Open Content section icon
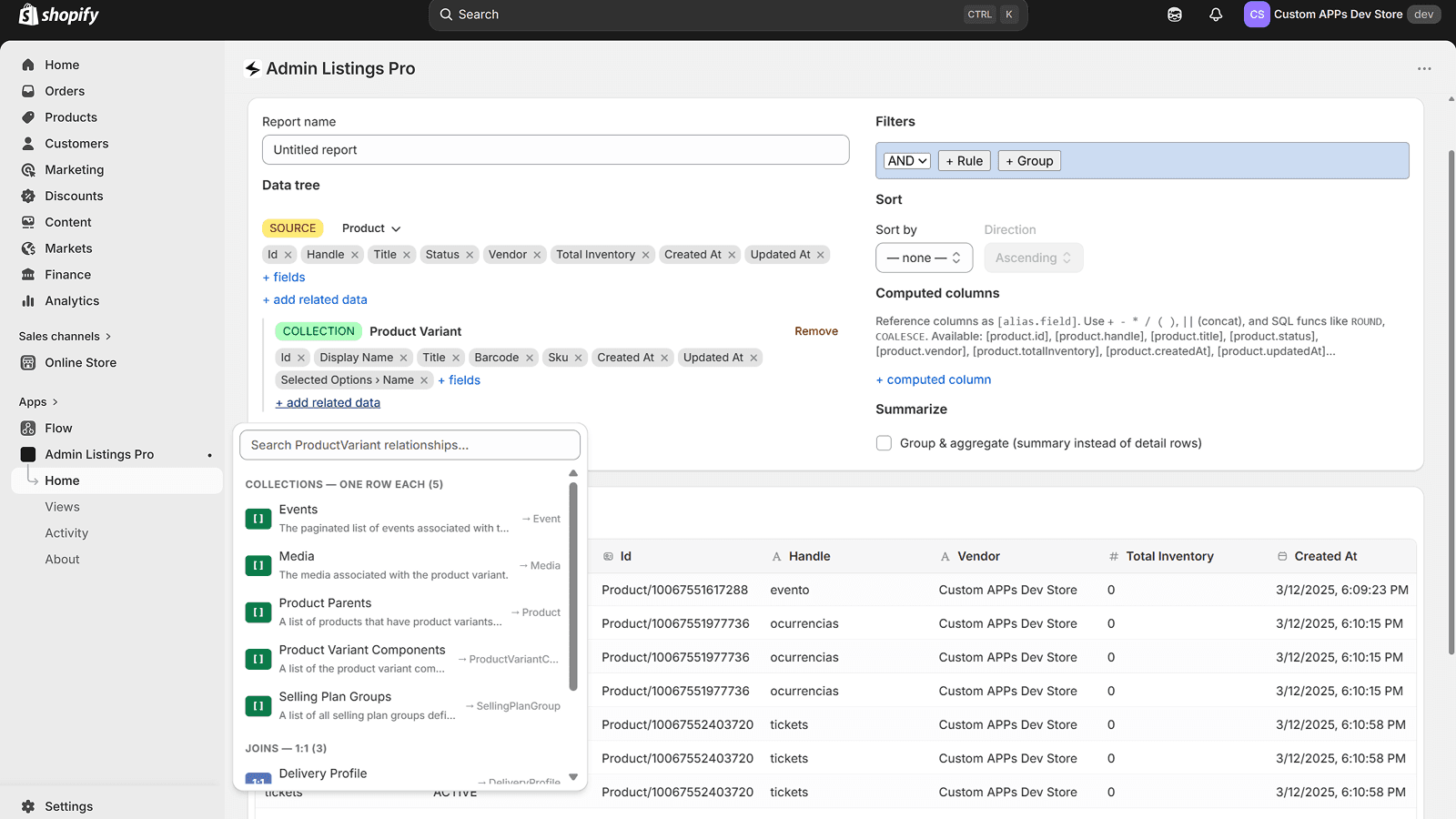This screenshot has height=819, width=1456. click(x=28, y=222)
